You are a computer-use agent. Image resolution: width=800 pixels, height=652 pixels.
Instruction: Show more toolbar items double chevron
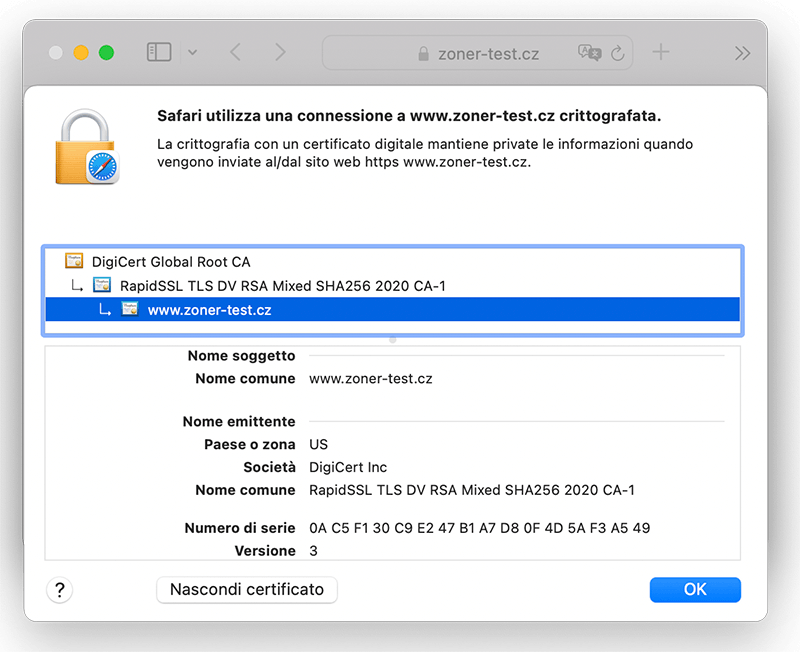(742, 53)
